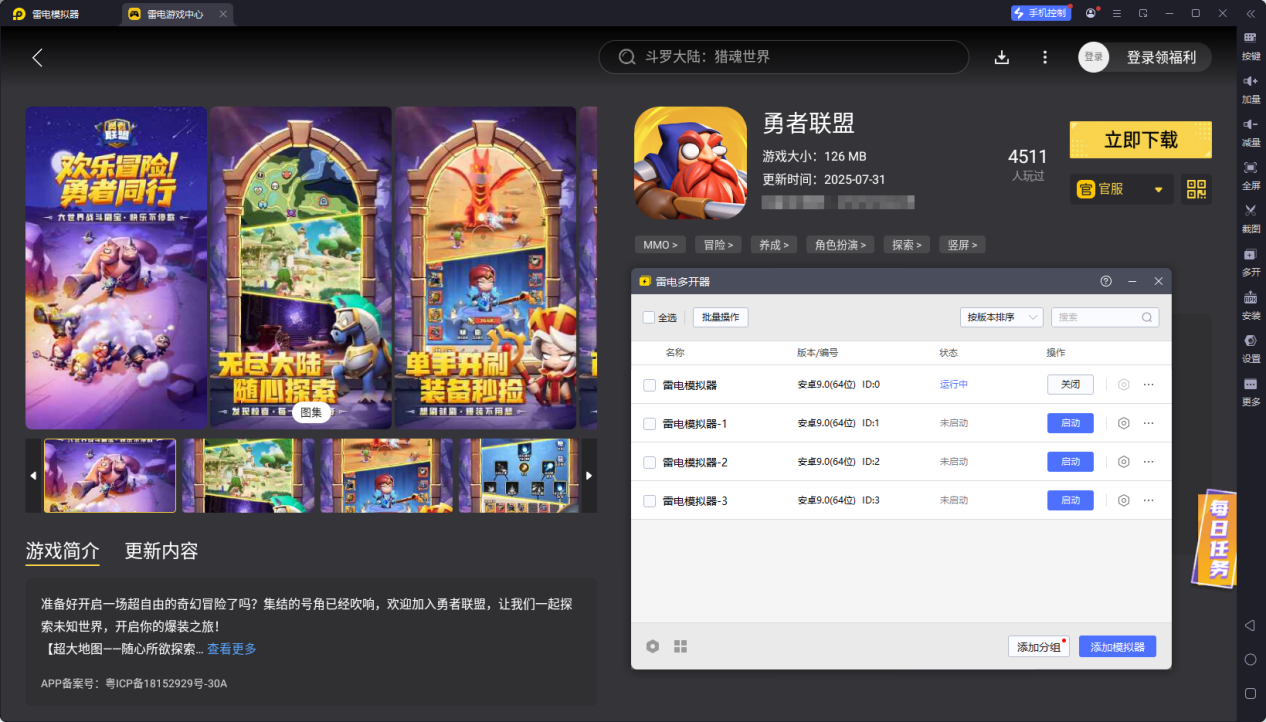Close the running 雷电模拟器 with 关闭
This screenshot has width=1266, height=722.
pyautogui.click(x=1070, y=385)
